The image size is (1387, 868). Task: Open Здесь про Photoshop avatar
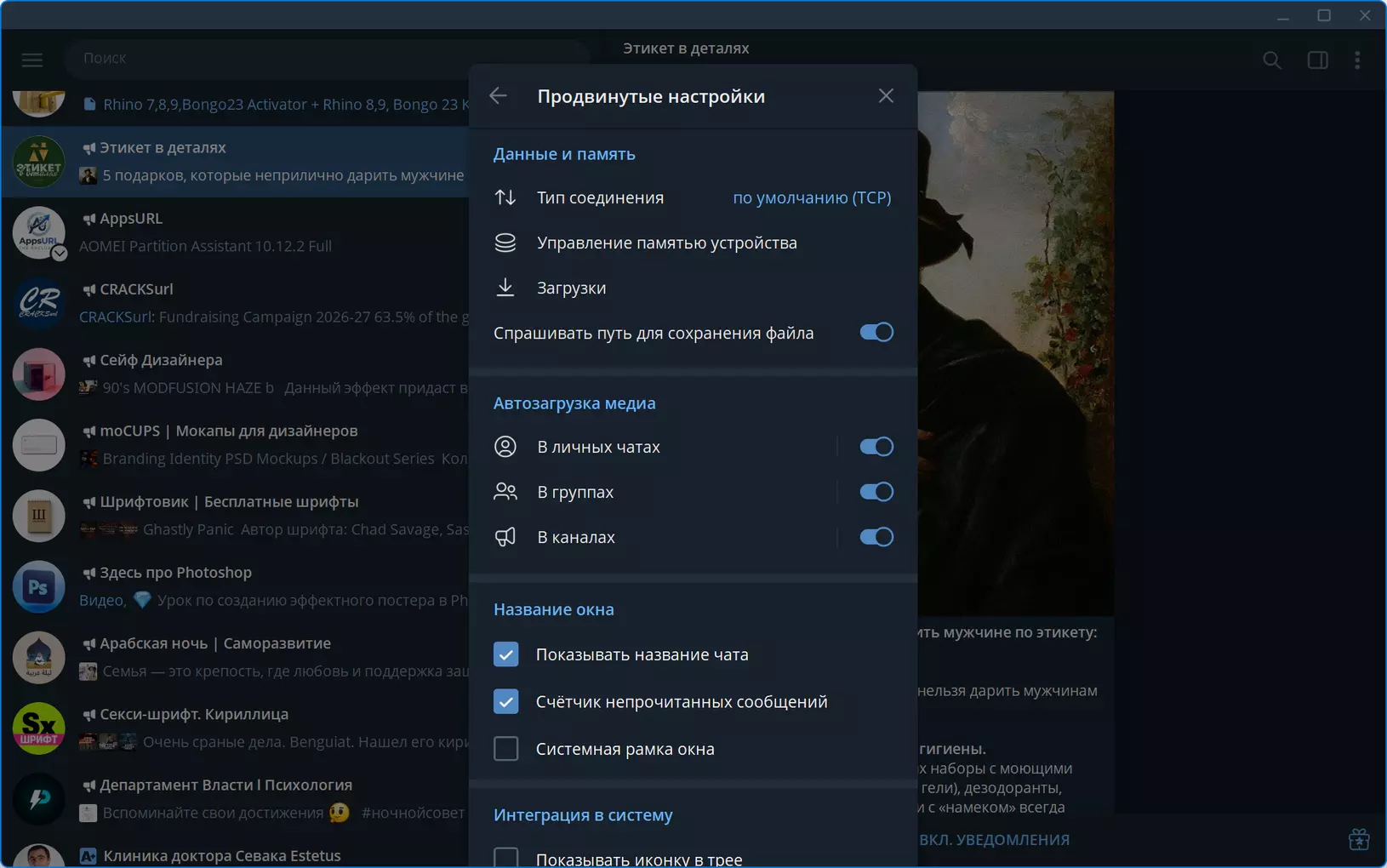[x=39, y=586]
